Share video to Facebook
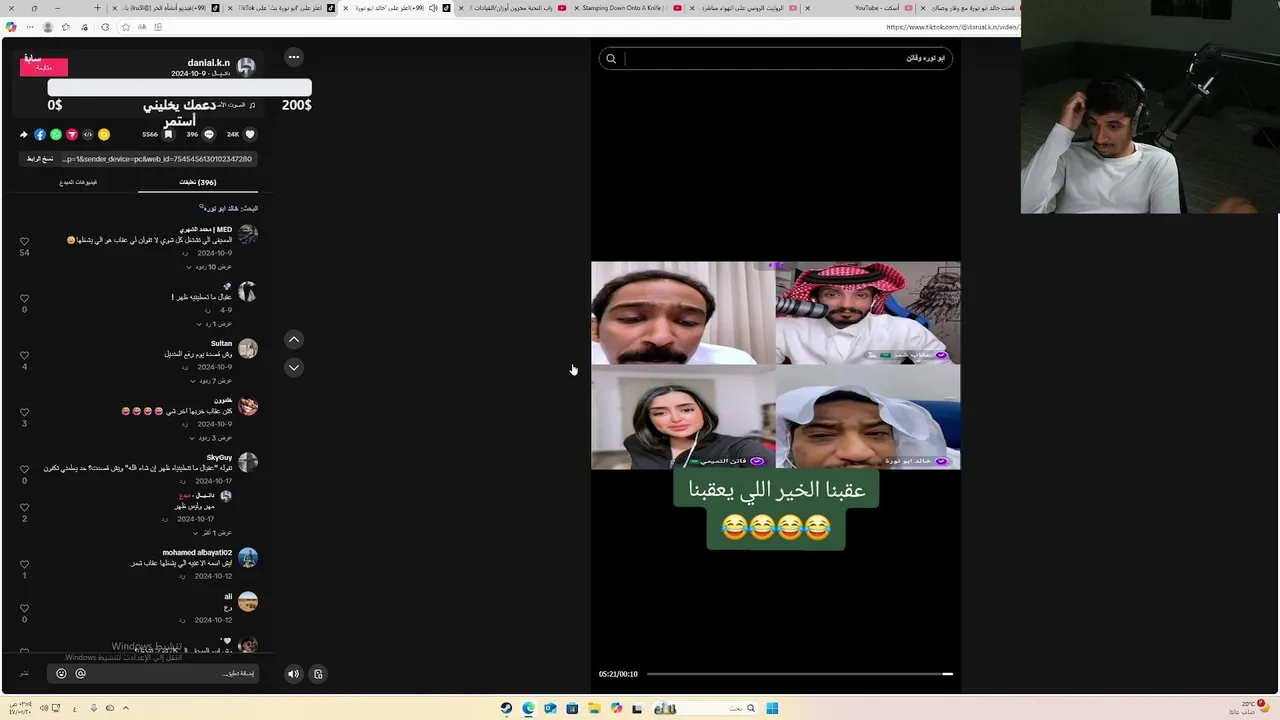The height and width of the screenshot is (720, 1280). [x=40, y=134]
